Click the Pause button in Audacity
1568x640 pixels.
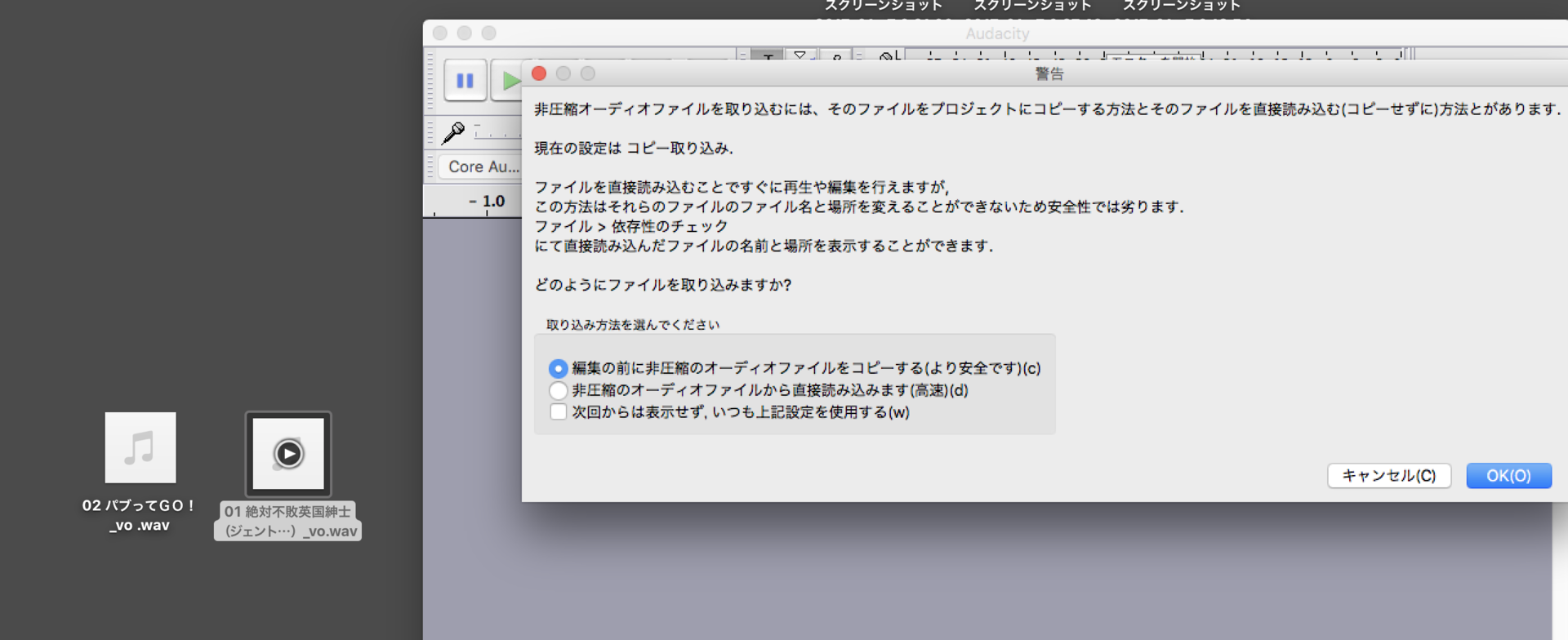pyautogui.click(x=465, y=80)
